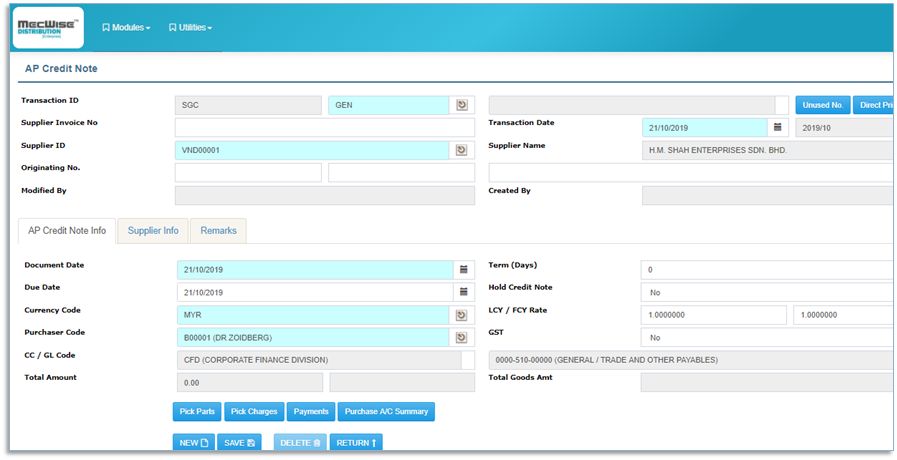Switch to the Remarks tab
Image resolution: width=897 pixels, height=460 pixels.
(x=218, y=231)
